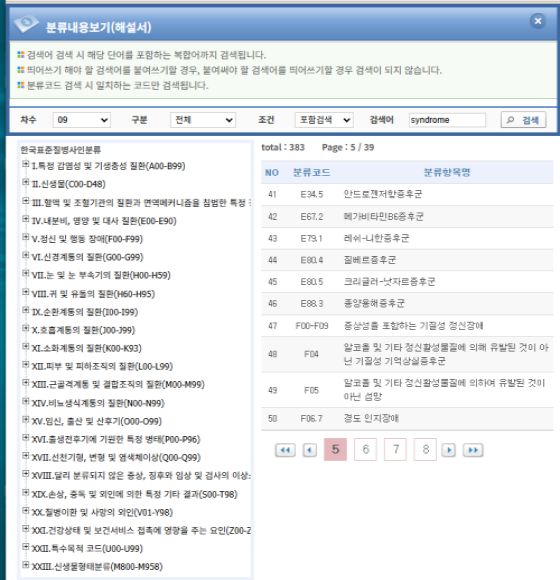Jump to results page 6
Screen dimensions: 560x580
tap(365, 449)
